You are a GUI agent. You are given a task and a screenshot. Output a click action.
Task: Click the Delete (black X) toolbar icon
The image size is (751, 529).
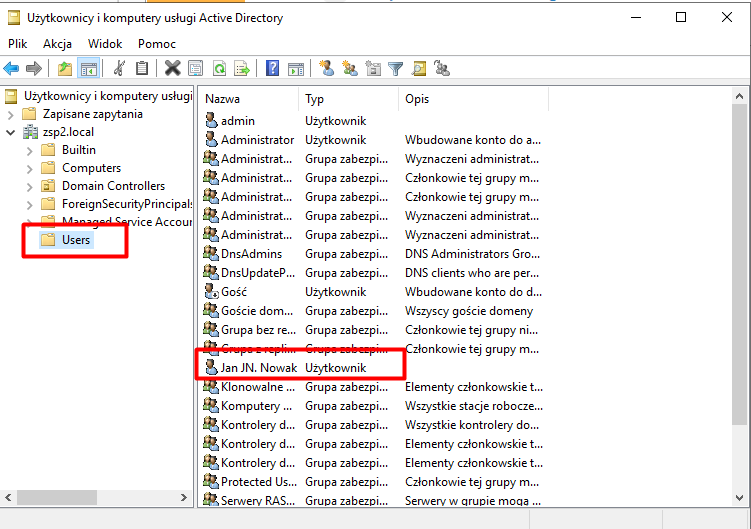click(172, 68)
